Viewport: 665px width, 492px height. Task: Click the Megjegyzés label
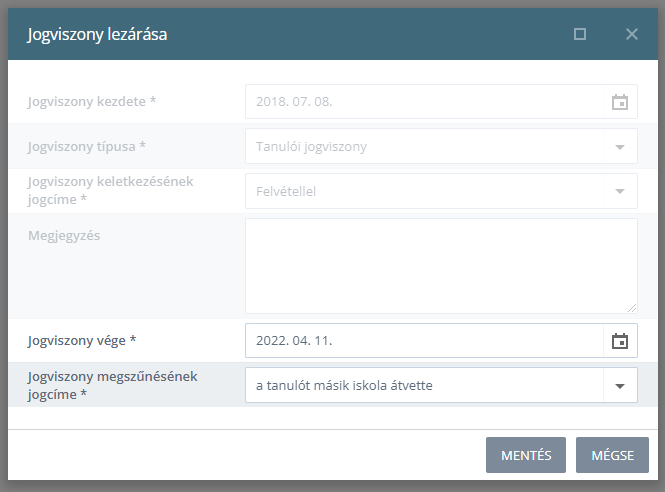pyautogui.click(x=64, y=236)
